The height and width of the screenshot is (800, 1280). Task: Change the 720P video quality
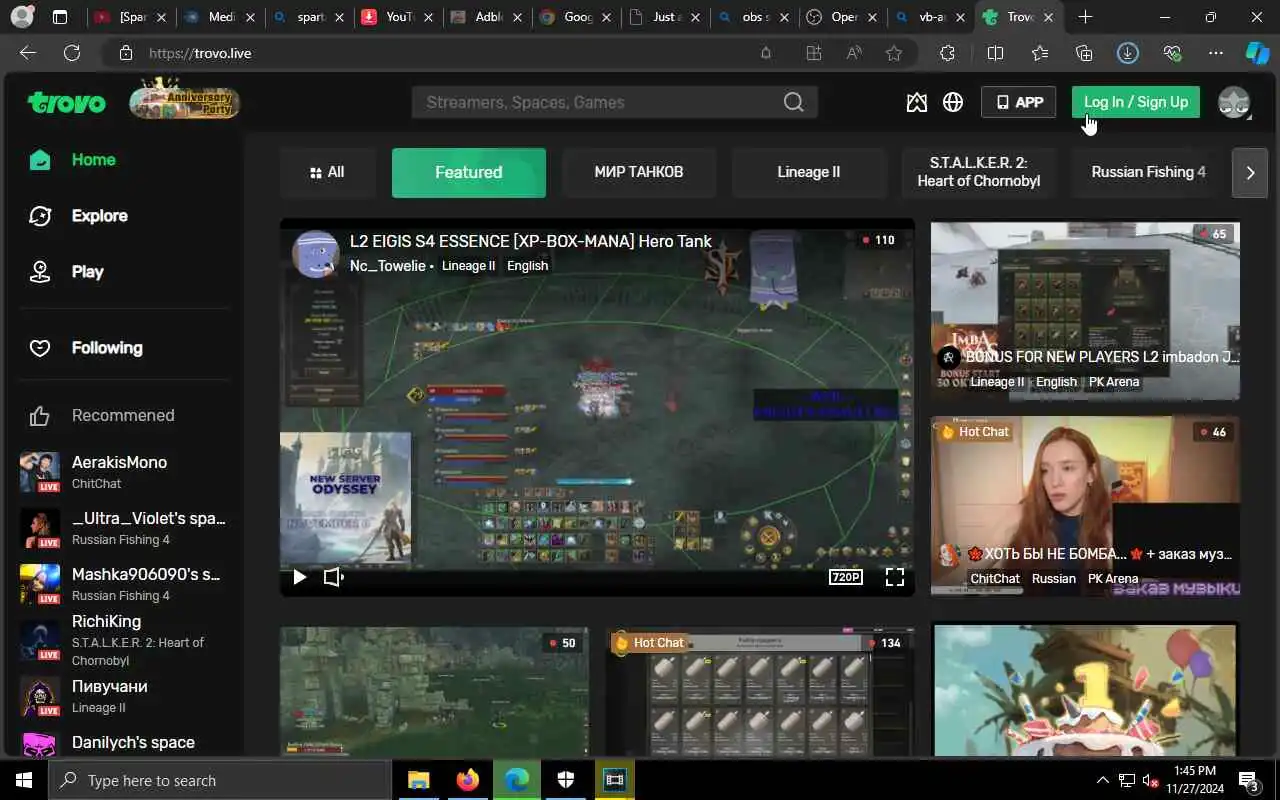tap(846, 577)
